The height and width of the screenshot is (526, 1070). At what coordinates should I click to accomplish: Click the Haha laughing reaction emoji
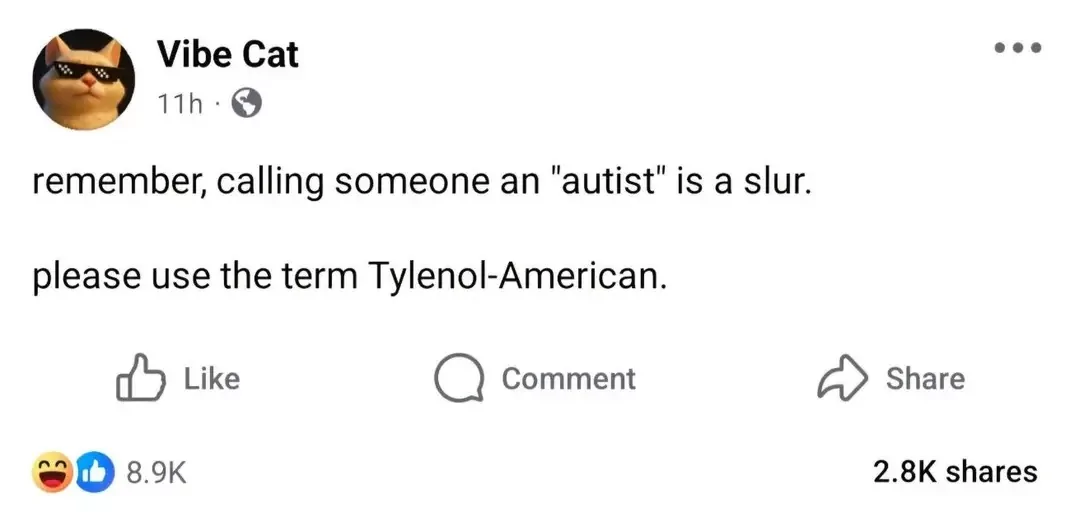coord(53,472)
